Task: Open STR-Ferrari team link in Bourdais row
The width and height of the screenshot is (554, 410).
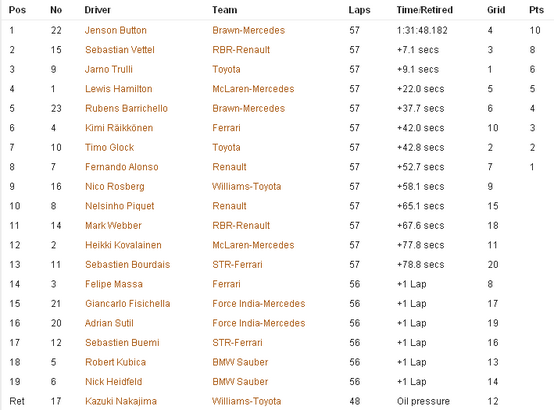Action: tap(237, 265)
